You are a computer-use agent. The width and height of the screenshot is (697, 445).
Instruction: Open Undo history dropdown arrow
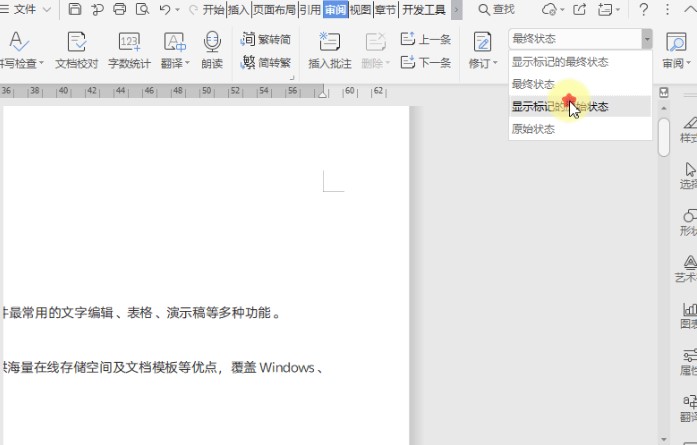tap(177, 10)
